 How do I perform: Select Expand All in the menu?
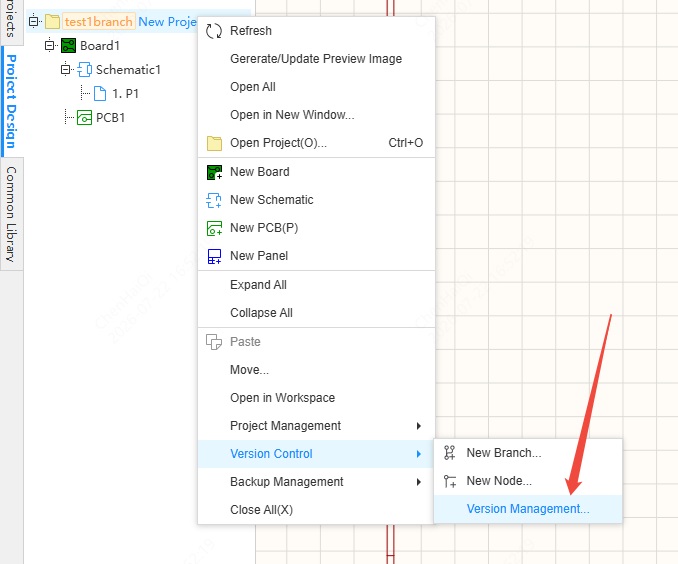[316, 285]
